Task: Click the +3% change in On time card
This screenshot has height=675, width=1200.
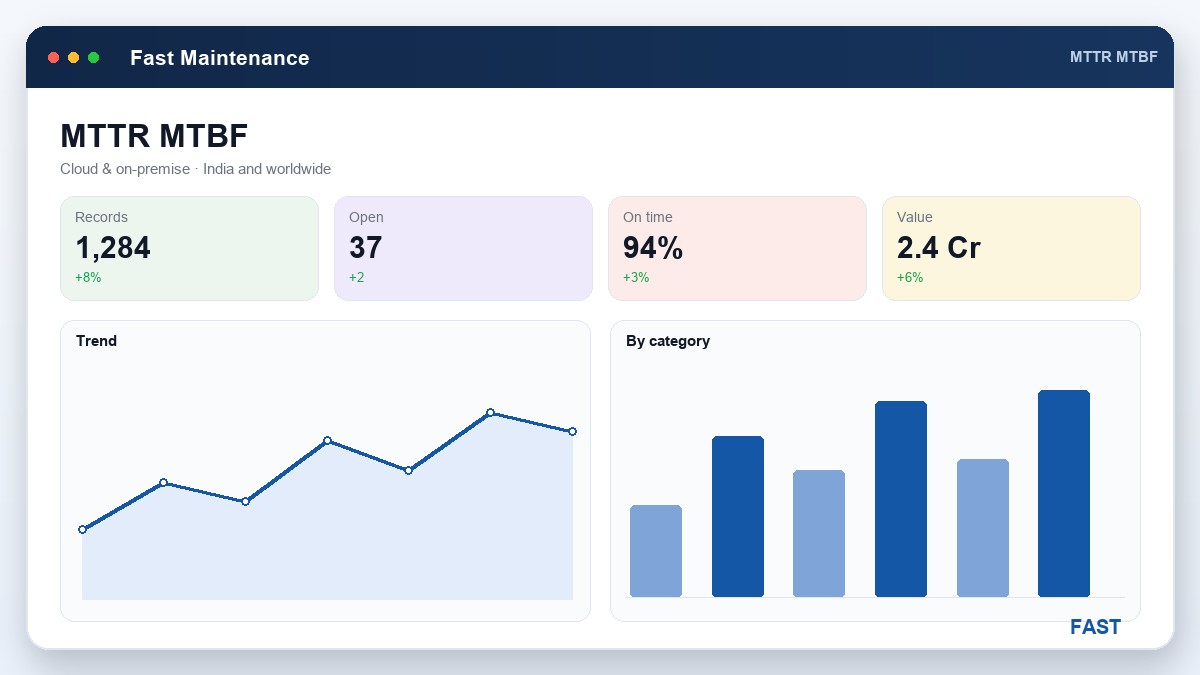Action: 636,278
